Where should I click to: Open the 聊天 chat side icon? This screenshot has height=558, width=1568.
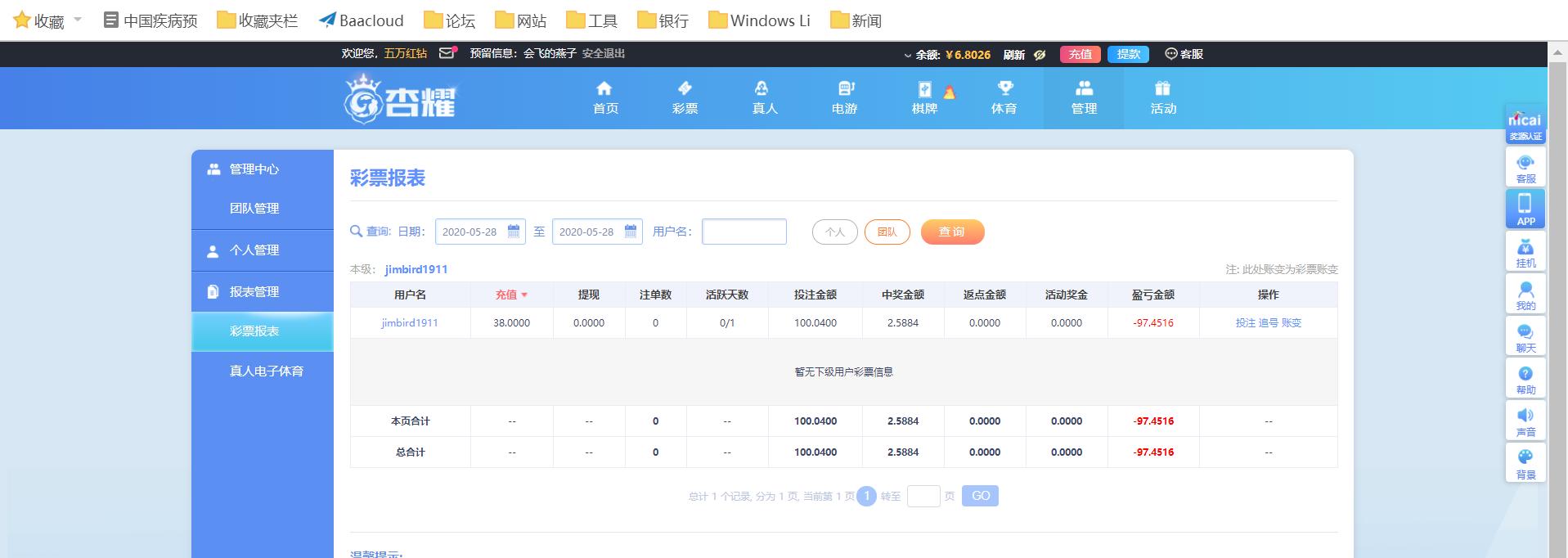[1525, 337]
